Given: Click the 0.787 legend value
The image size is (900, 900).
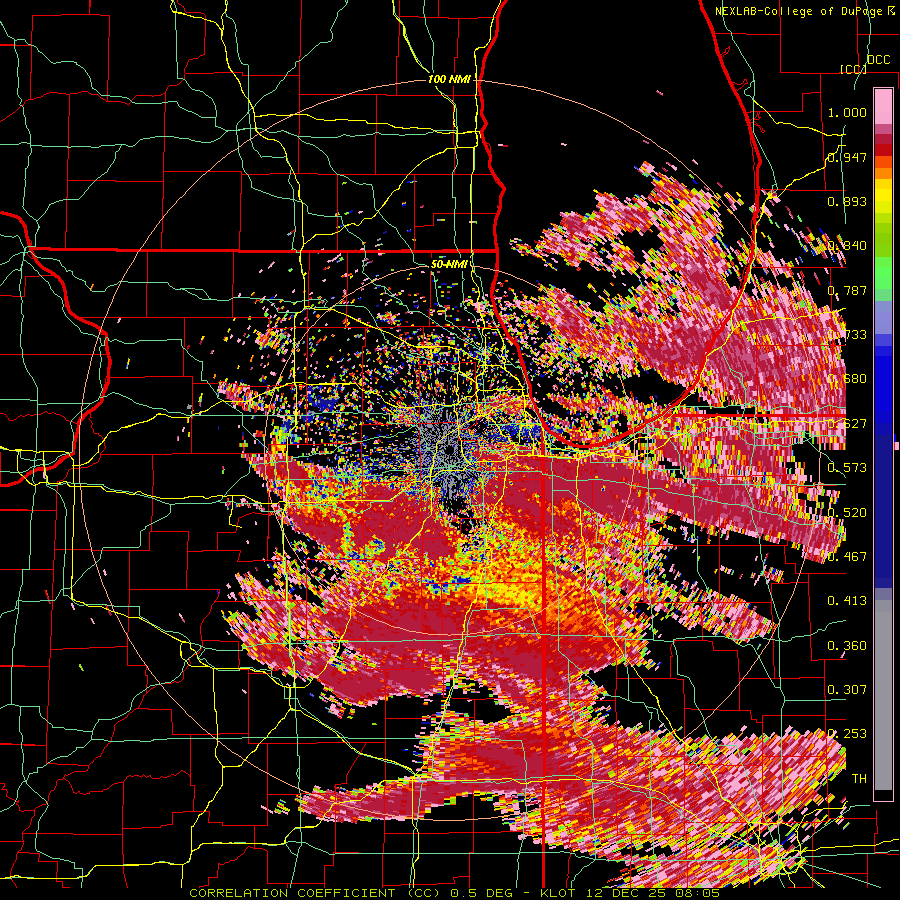Looking at the screenshot, I should pos(847,290).
